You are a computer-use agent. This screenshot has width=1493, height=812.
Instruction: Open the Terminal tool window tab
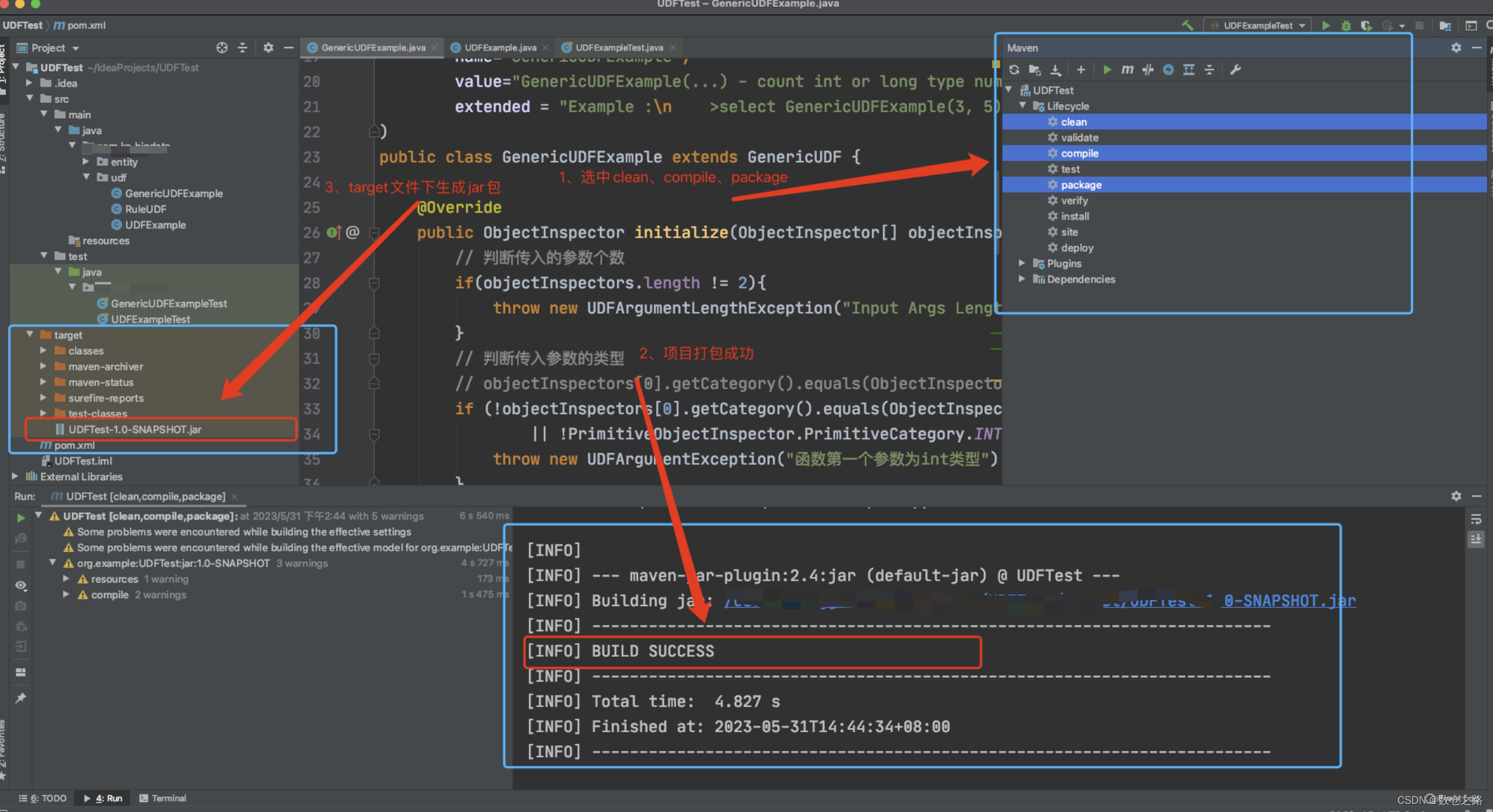pos(163,798)
